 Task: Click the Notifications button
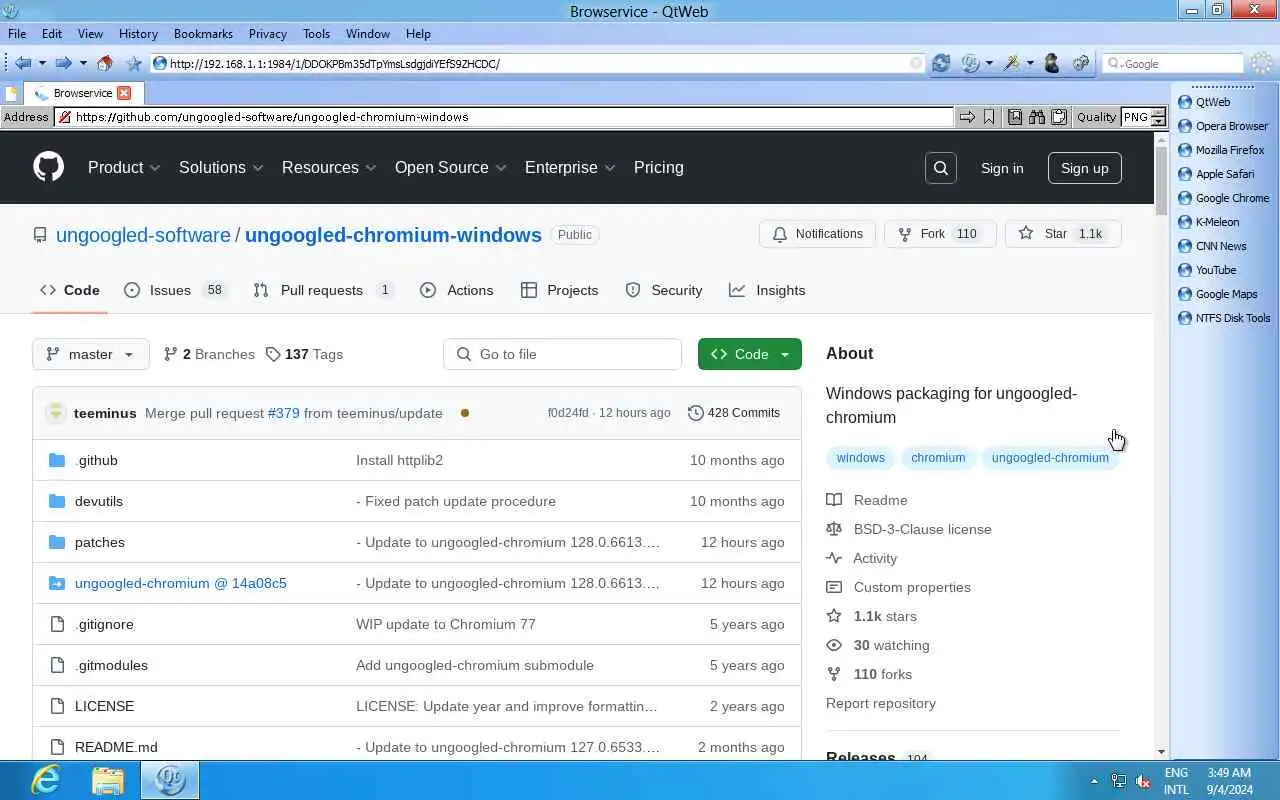tap(818, 234)
